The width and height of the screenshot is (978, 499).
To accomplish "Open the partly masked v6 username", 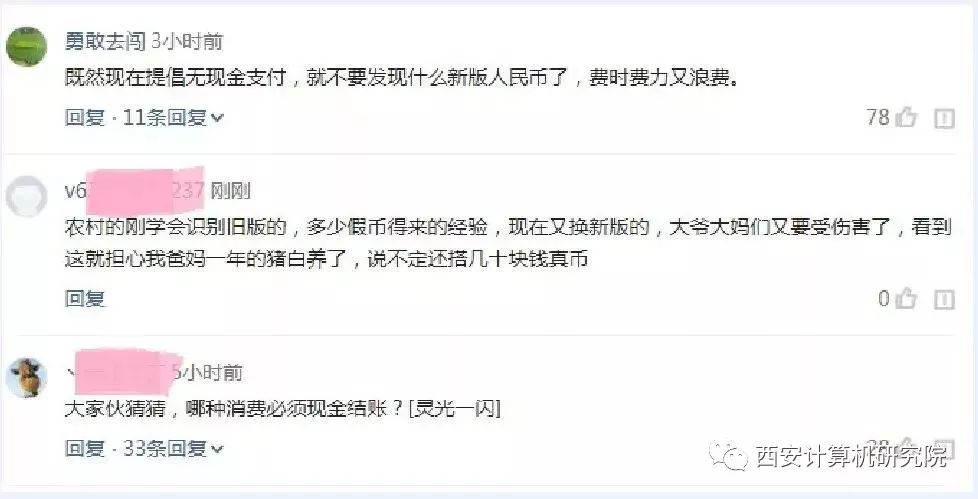I will pos(135,190).
